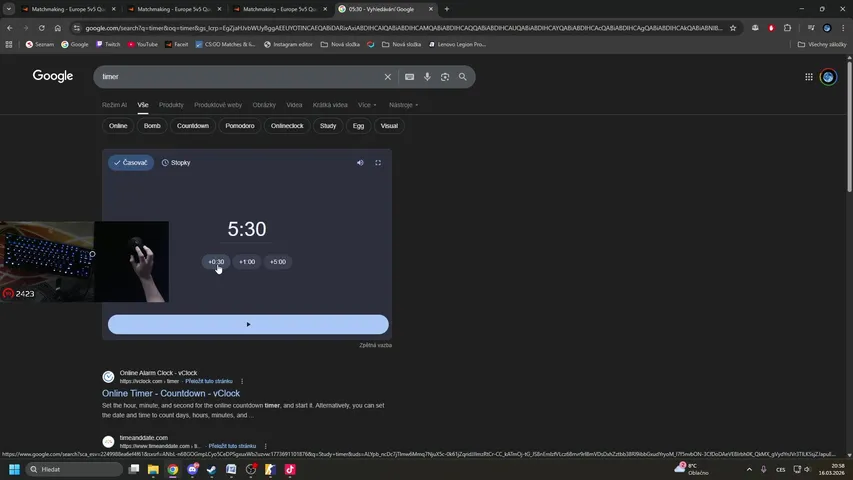Click the browser address bar URL
The image size is (853, 480).
pos(404,28)
